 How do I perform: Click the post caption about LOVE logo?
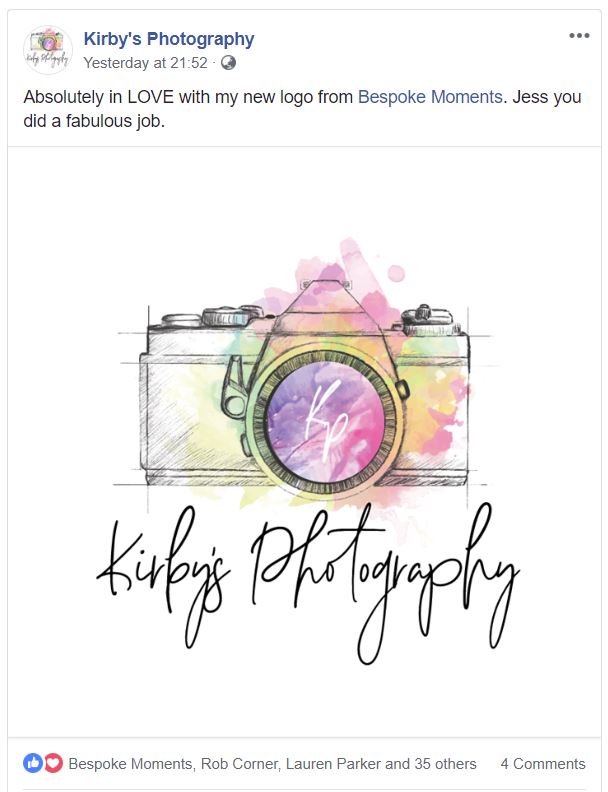[302, 109]
